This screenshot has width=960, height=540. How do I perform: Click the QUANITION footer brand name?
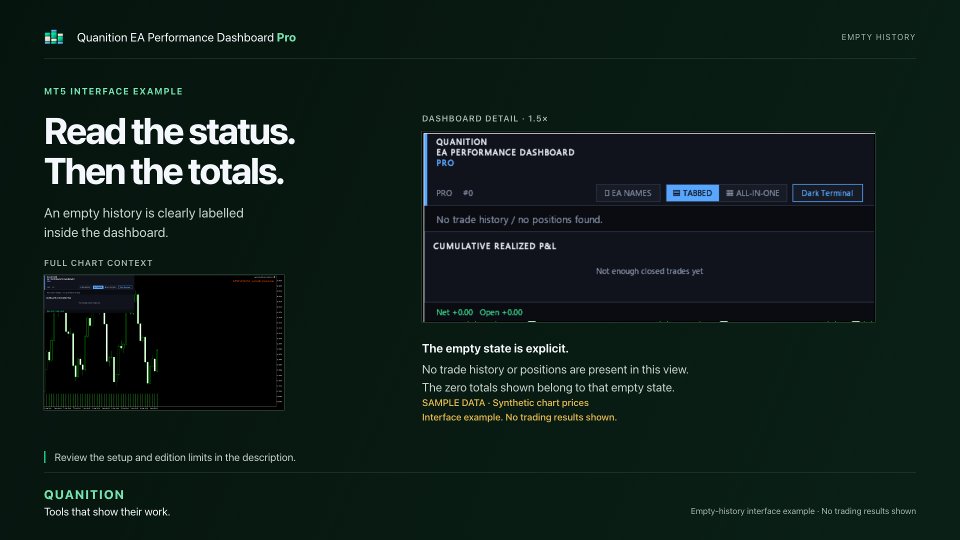pyautogui.click(x=84, y=495)
